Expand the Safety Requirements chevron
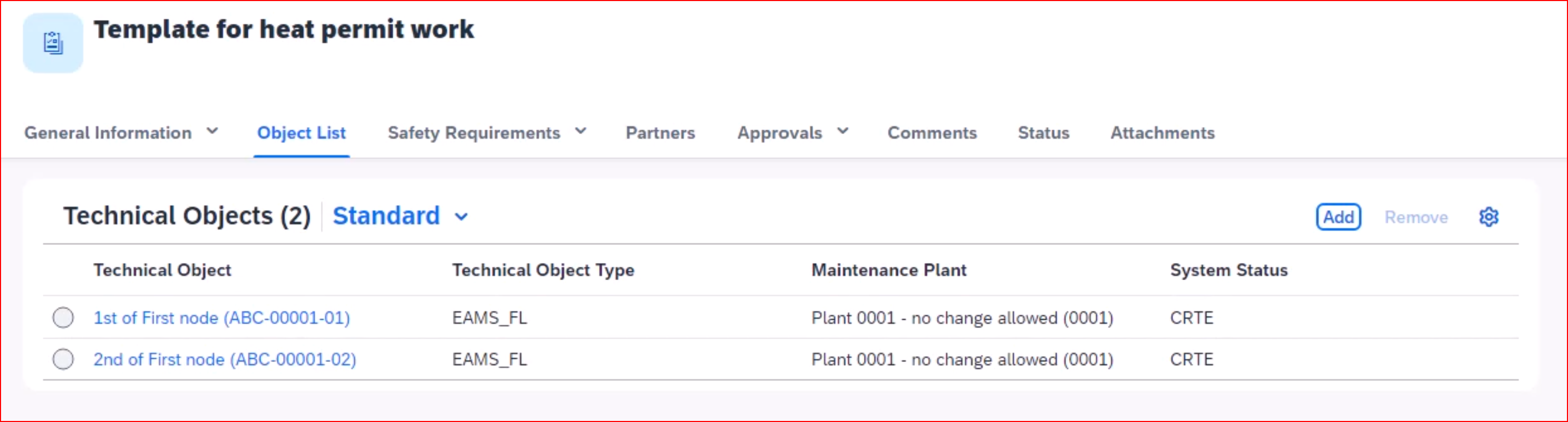 580,131
